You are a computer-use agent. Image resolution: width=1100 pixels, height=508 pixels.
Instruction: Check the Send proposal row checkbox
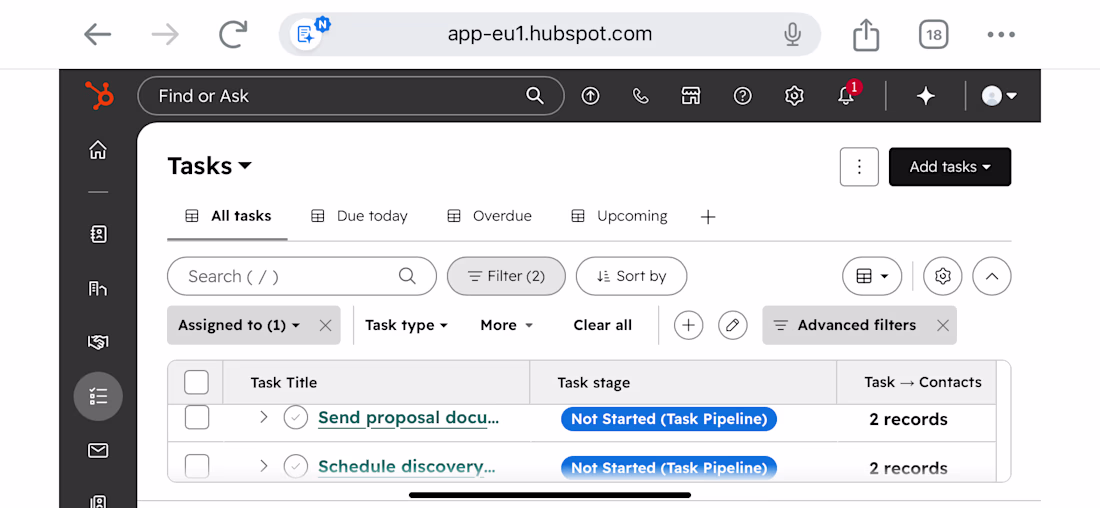click(x=196, y=417)
